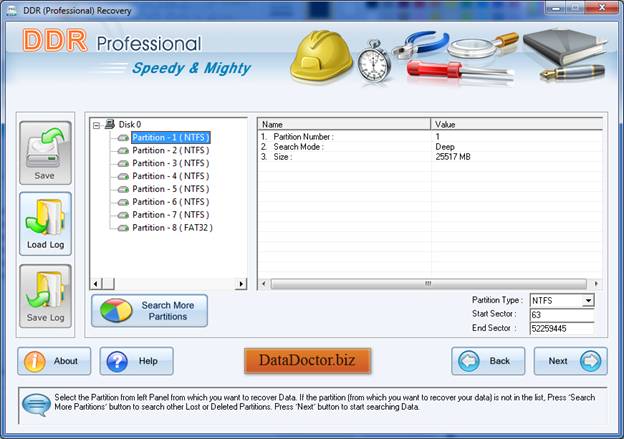Click details table scrollbar right arrow
Image resolution: width=624 pixels, height=439 pixels.
tap(596, 284)
